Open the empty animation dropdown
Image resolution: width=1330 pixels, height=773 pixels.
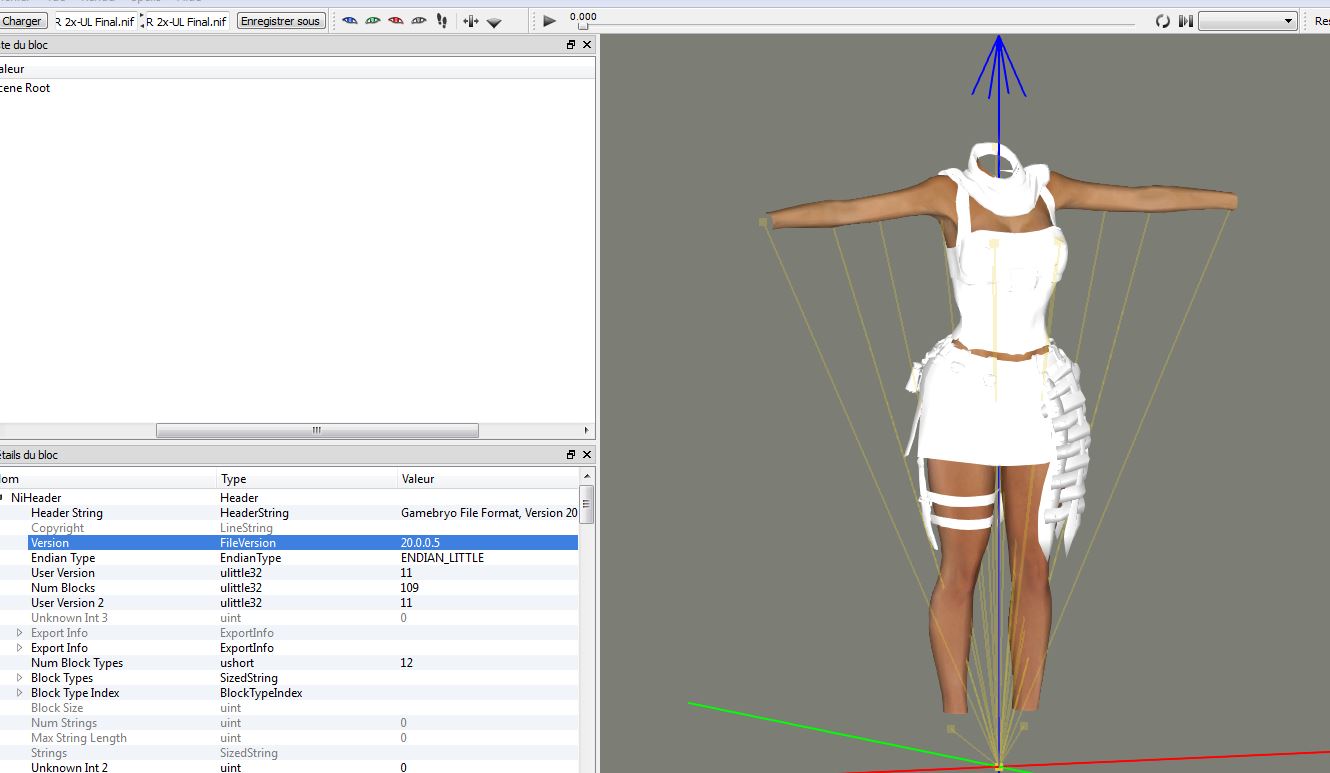(1247, 21)
